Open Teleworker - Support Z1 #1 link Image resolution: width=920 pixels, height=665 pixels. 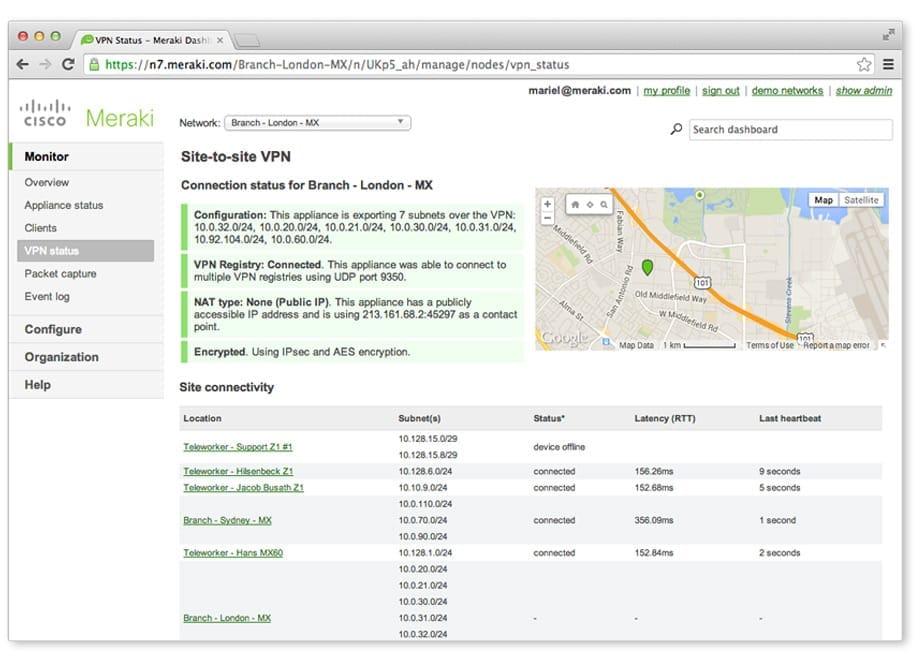click(238, 447)
